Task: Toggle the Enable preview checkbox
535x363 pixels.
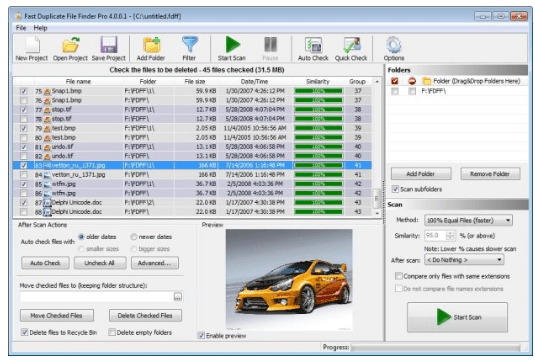Action: (201, 335)
